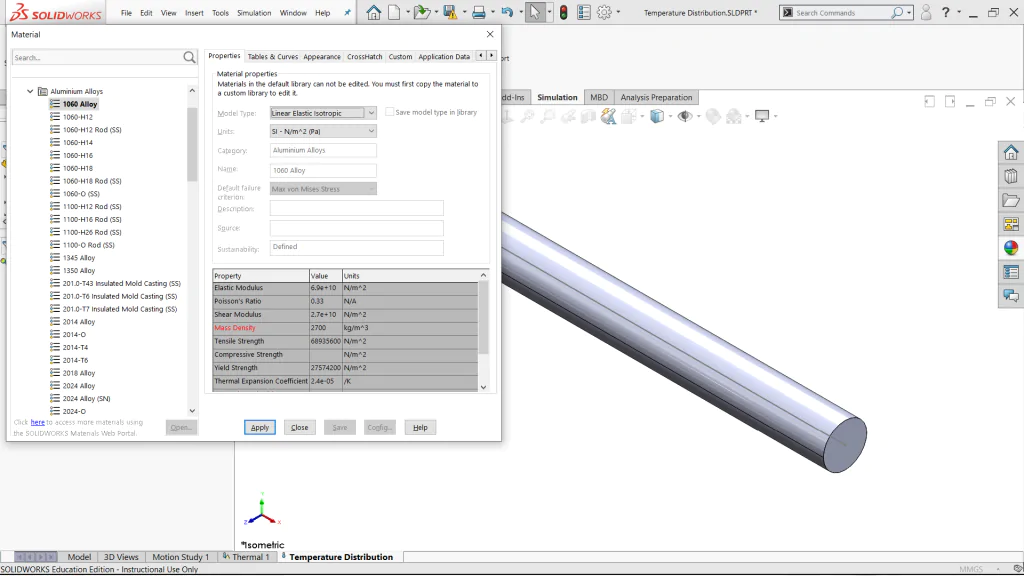Print the document with the printer icon

pos(479,12)
